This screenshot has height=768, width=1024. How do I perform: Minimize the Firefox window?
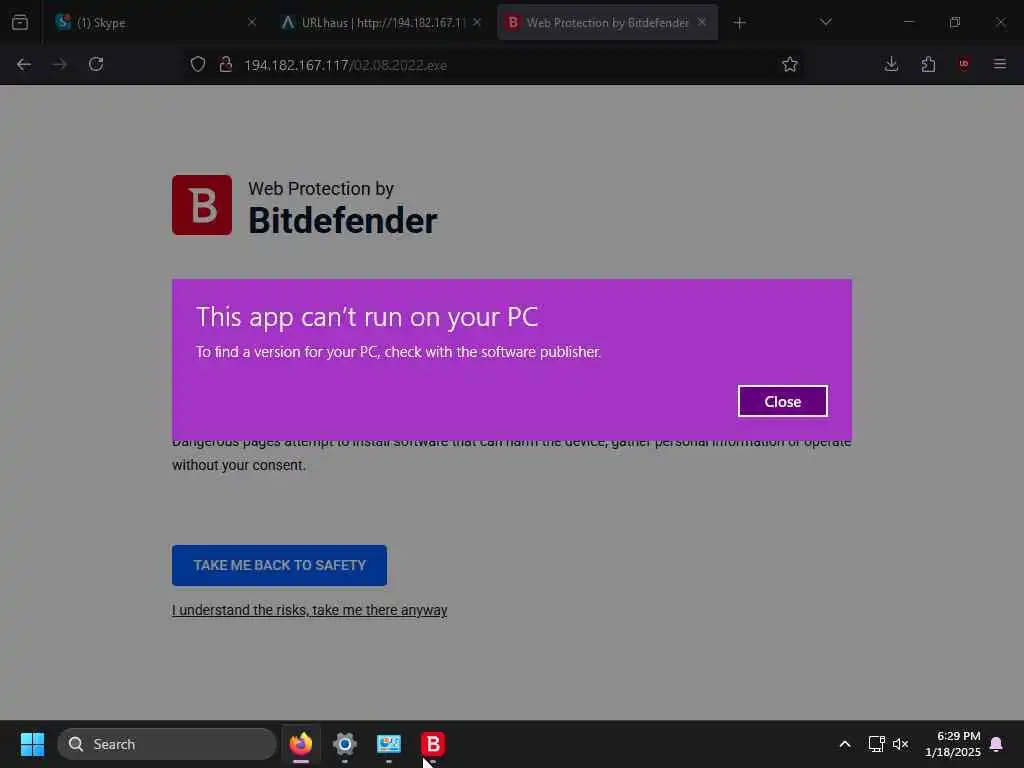[x=909, y=22]
